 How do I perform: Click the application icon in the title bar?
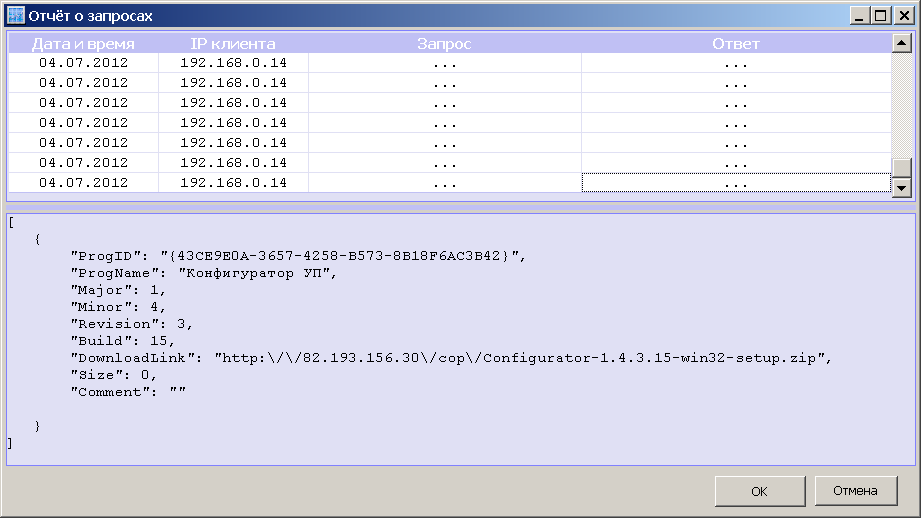click(15, 15)
